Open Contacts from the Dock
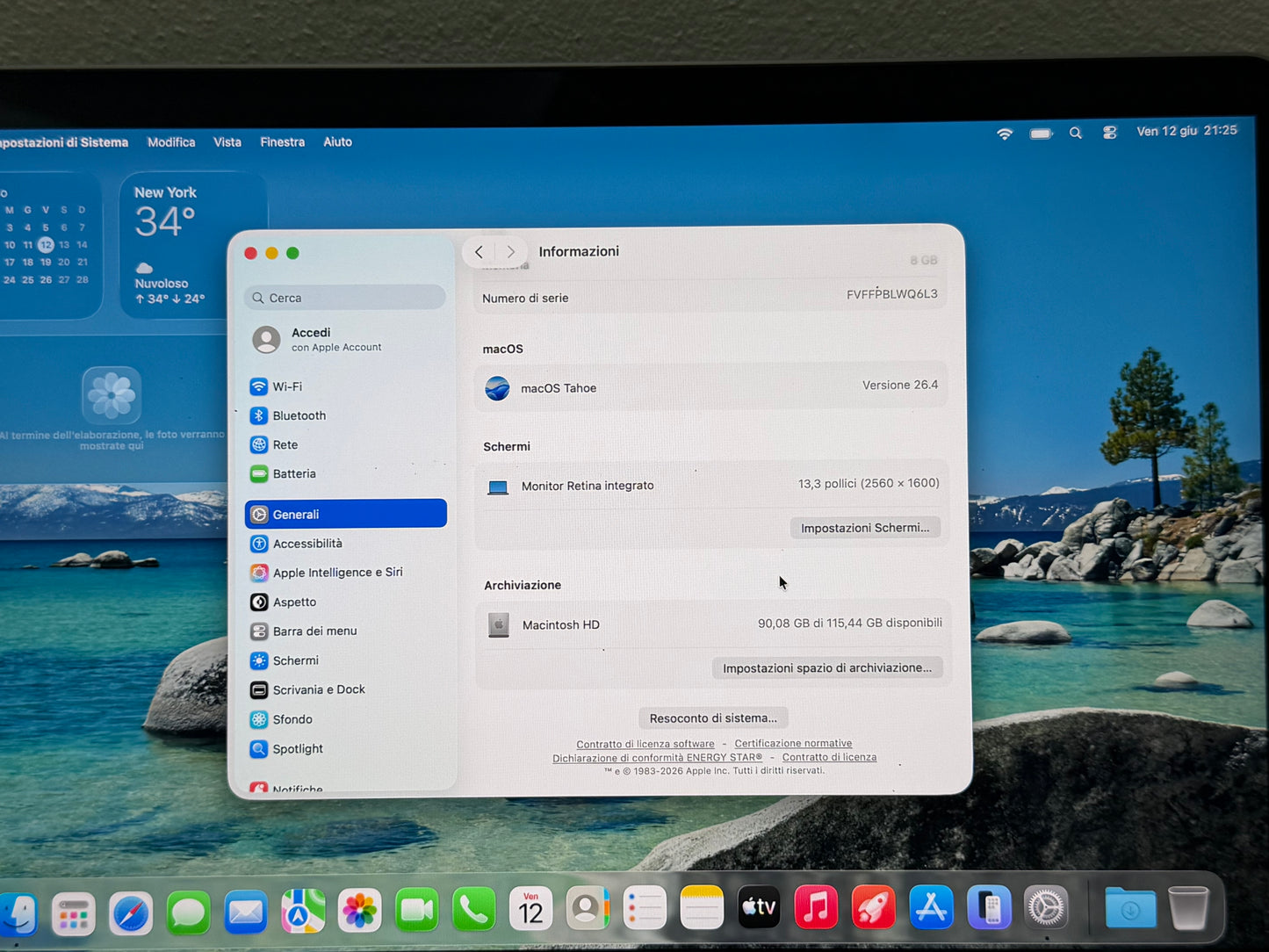The width and height of the screenshot is (1269, 952). click(x=588, y=909)
